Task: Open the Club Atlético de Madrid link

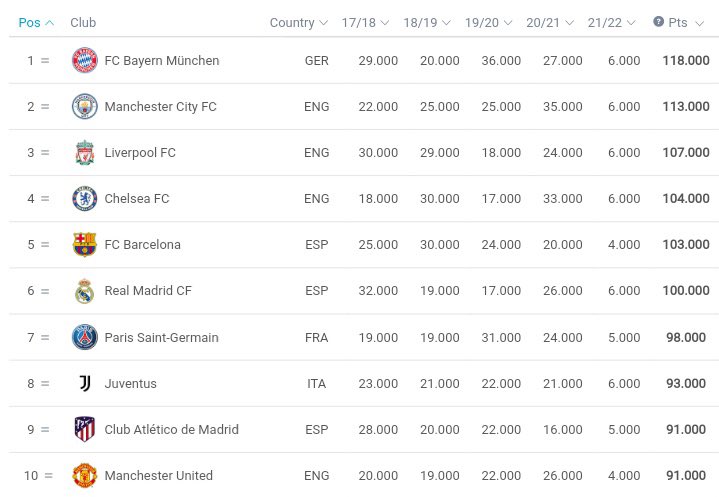Action: pyautogui.click(x=171, y=429)
